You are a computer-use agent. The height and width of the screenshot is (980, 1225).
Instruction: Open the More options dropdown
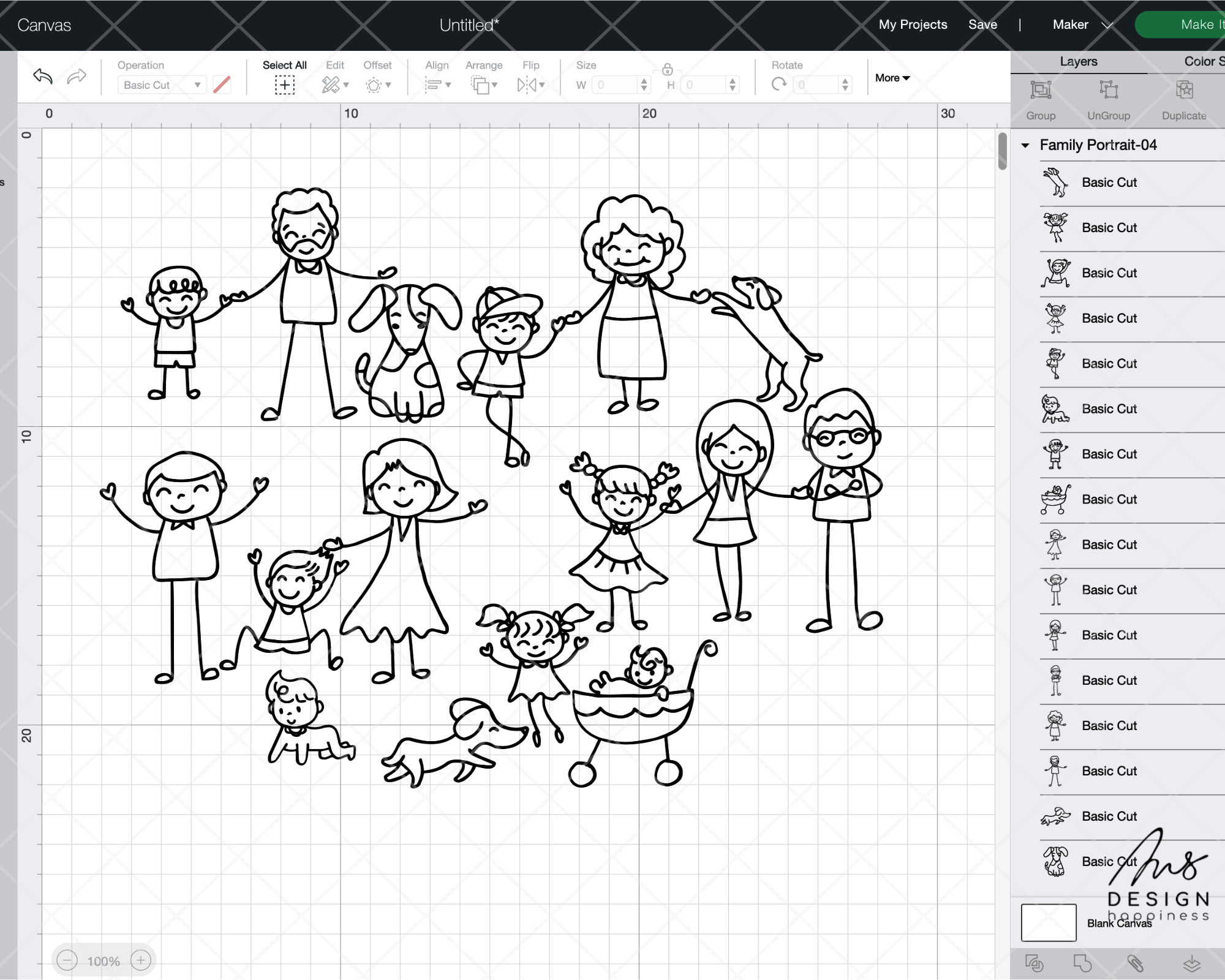[891, 78]
